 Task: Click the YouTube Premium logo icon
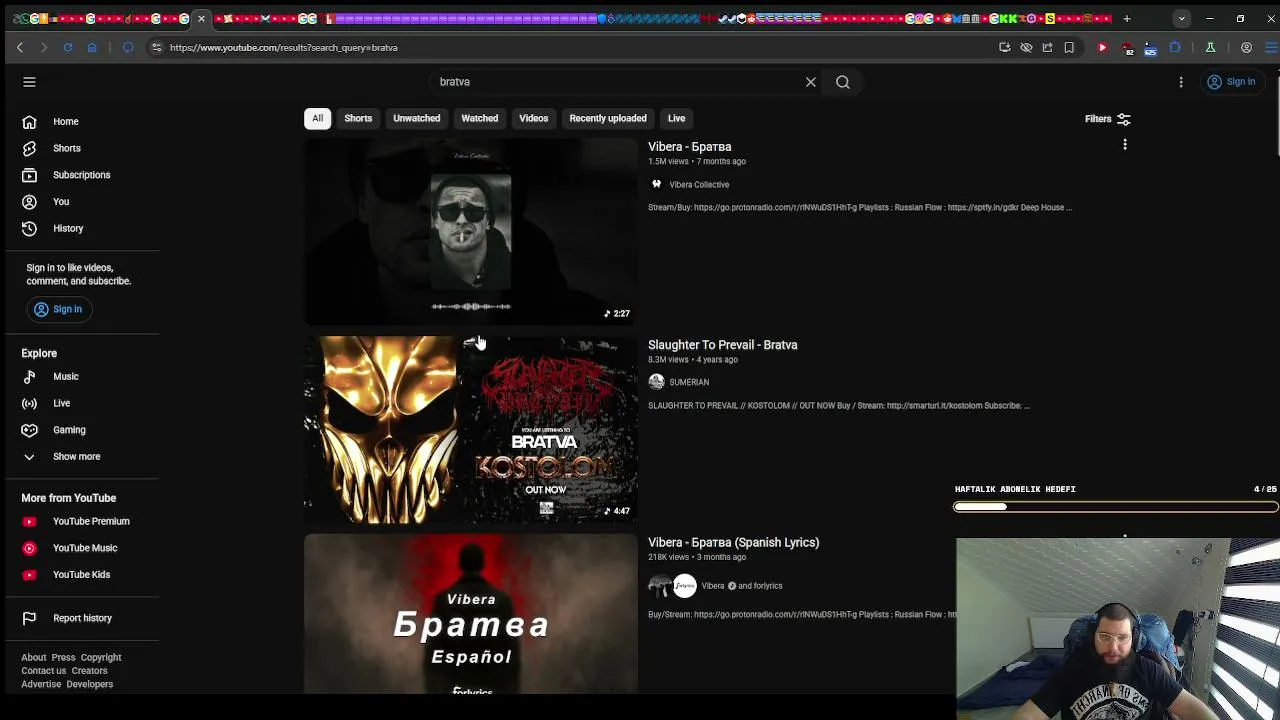click(29, 521)
